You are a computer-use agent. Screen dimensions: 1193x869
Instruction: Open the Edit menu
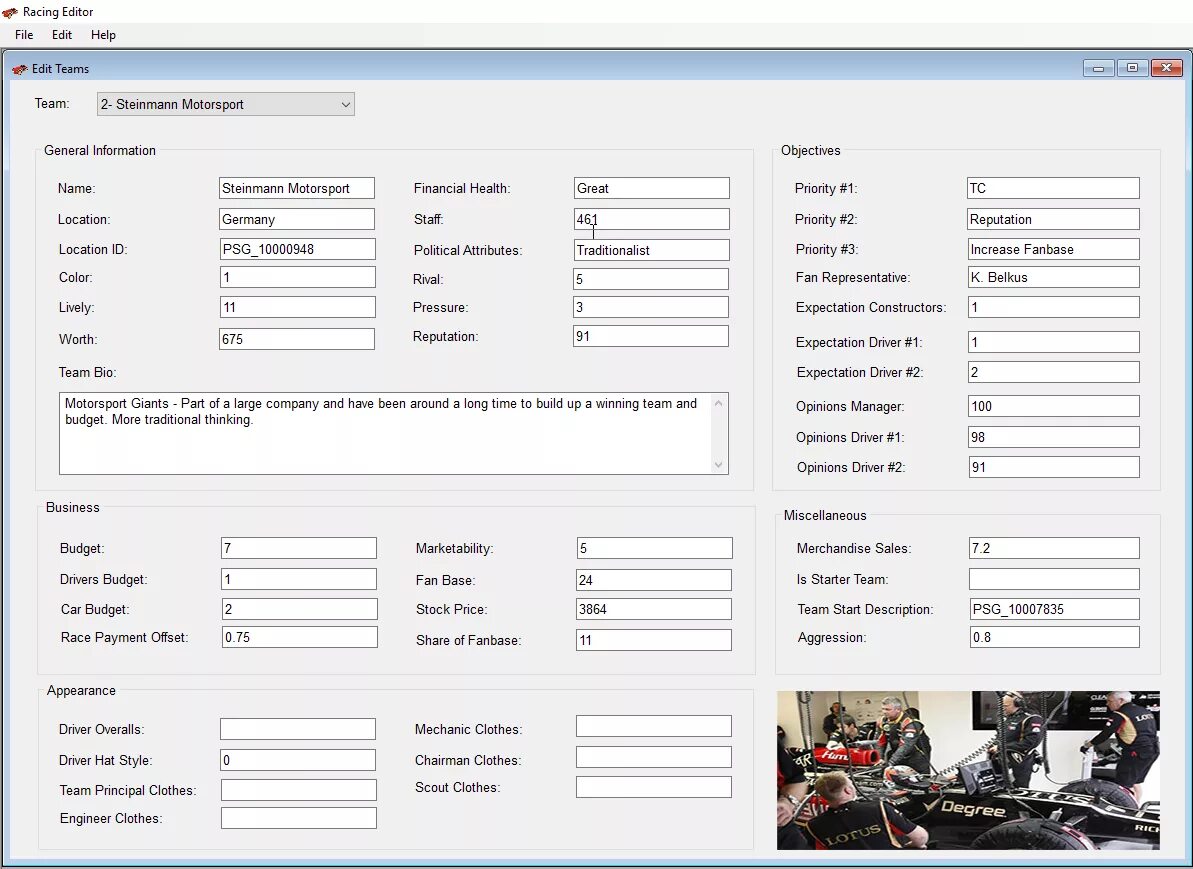(61, 34)
